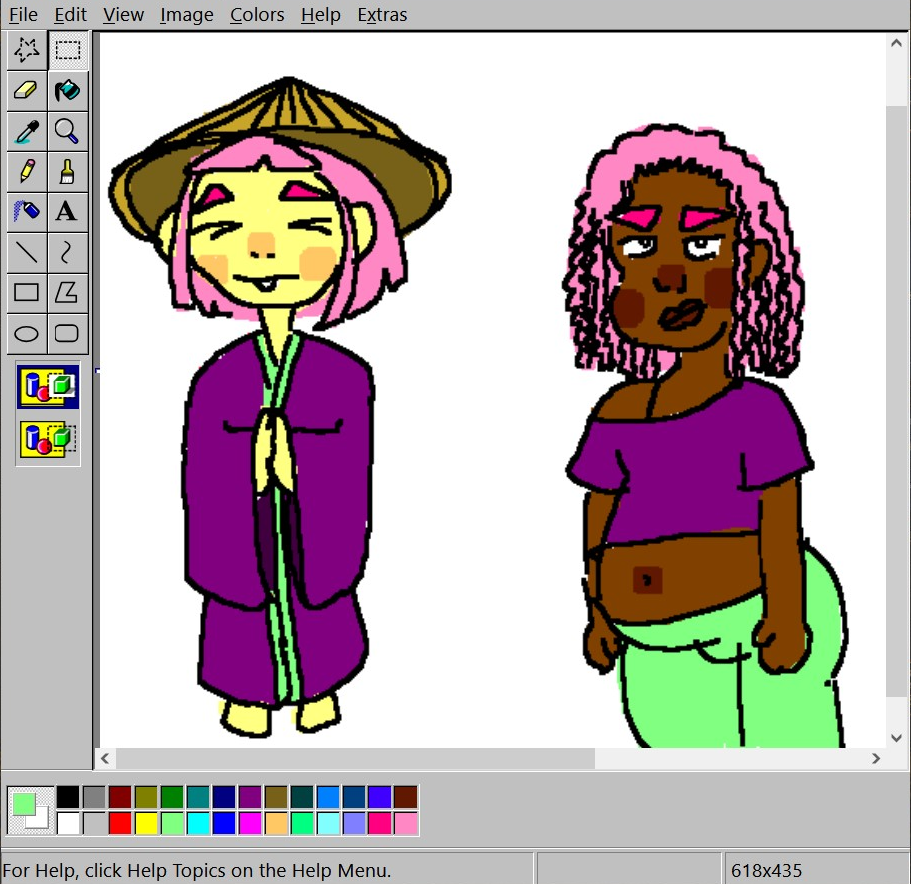Click the vertical scrollbar thumb
This screenshot has height=884, width=911.
[x=896, y=401]
